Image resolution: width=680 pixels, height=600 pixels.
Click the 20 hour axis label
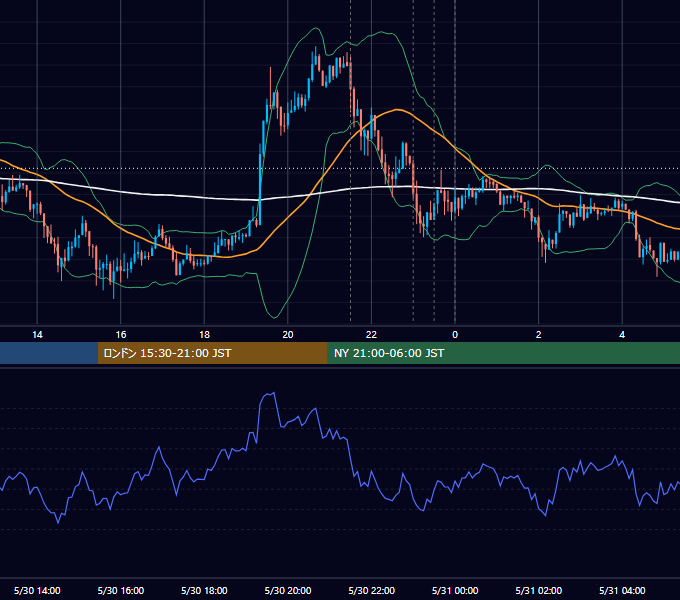point(288,335)
